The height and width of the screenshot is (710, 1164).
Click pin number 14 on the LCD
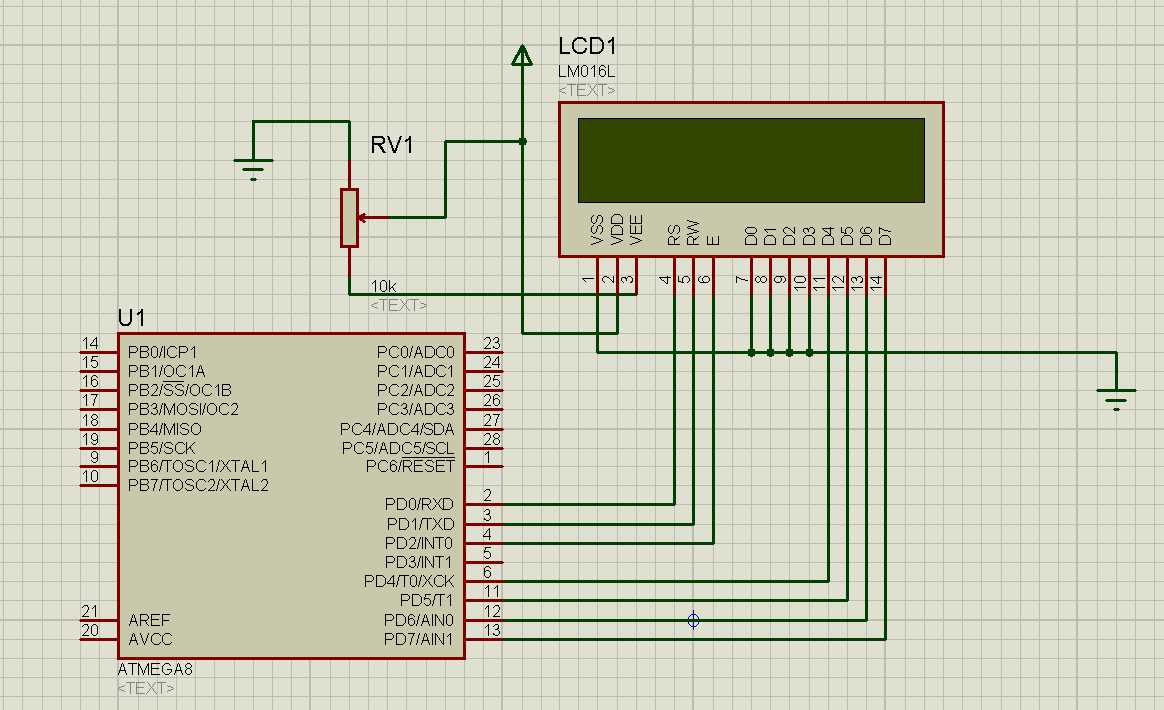coord(877,282)
